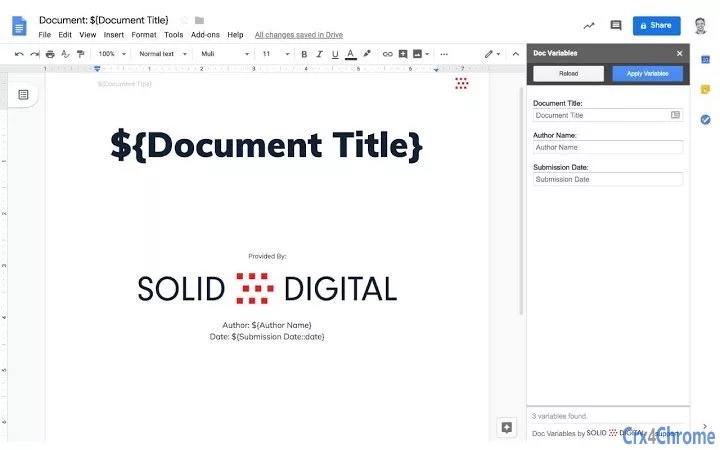The height and width of the screenshot is (450, 720).
Task: Open the View menu
Action: click(88, 35)
